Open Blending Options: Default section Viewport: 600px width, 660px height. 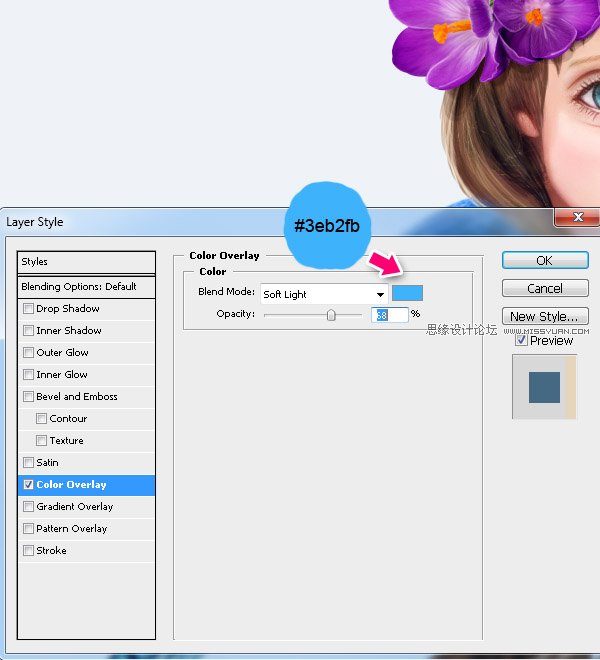pos(87,286)
